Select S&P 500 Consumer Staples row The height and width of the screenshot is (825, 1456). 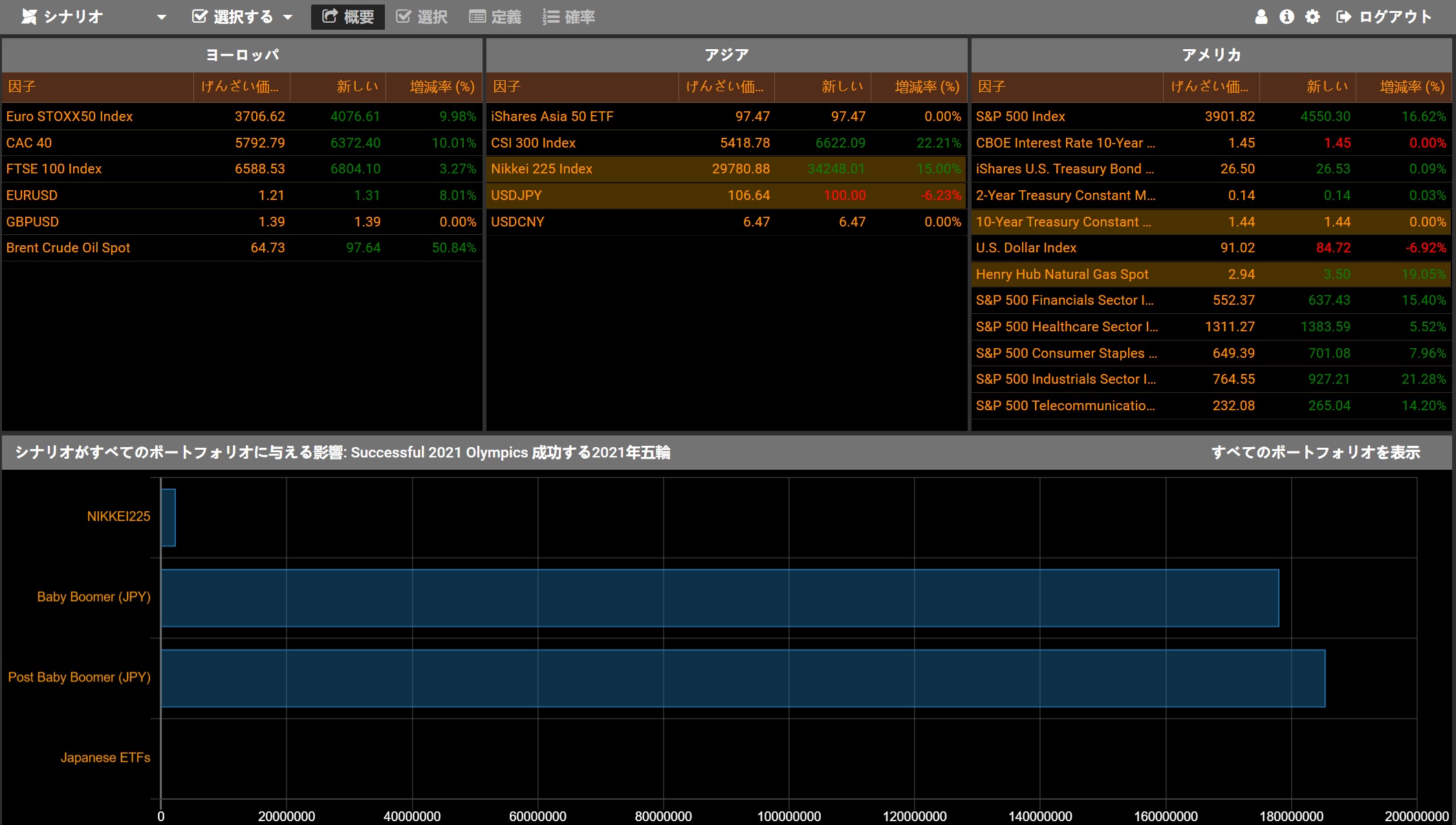point(1211,353)
